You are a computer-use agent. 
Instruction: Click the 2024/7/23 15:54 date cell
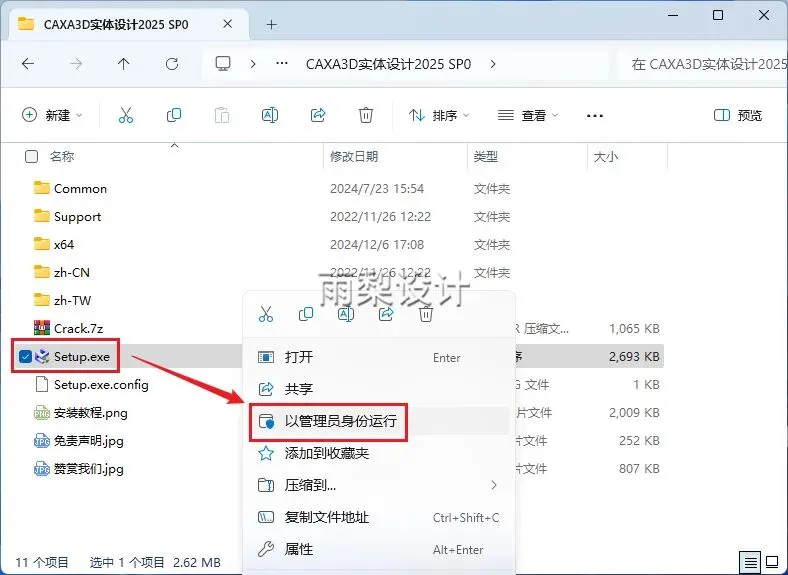pos(376,188)
